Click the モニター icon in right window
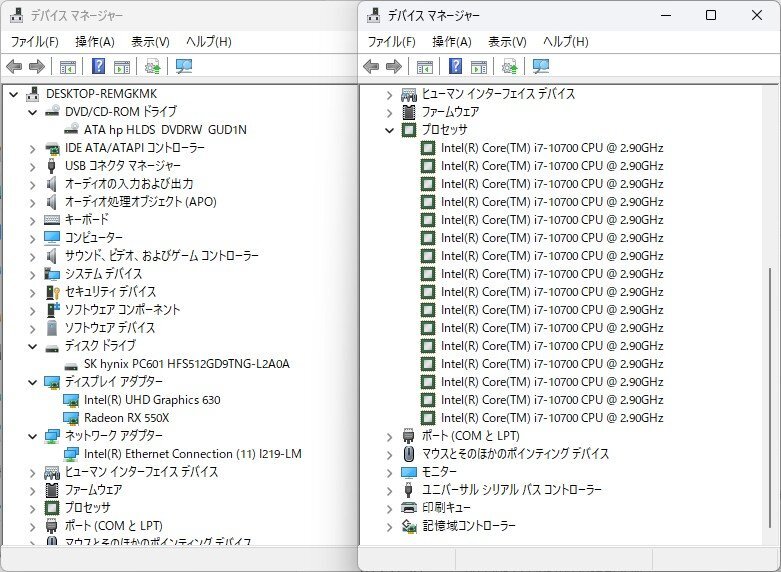This screenshot has width=781, height=572. click(x=409, y=472)
